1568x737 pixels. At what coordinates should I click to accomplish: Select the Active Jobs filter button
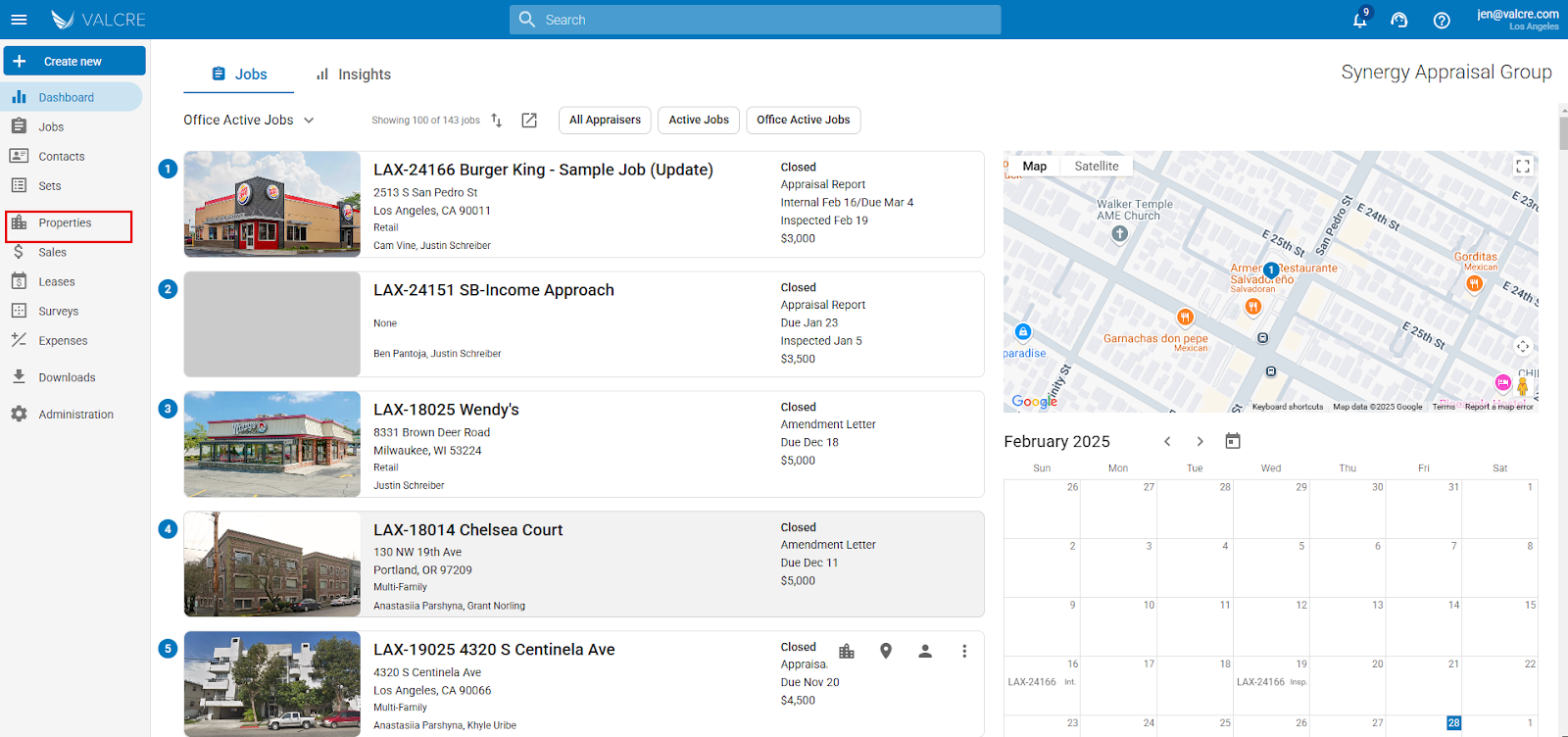pos(699,120)
